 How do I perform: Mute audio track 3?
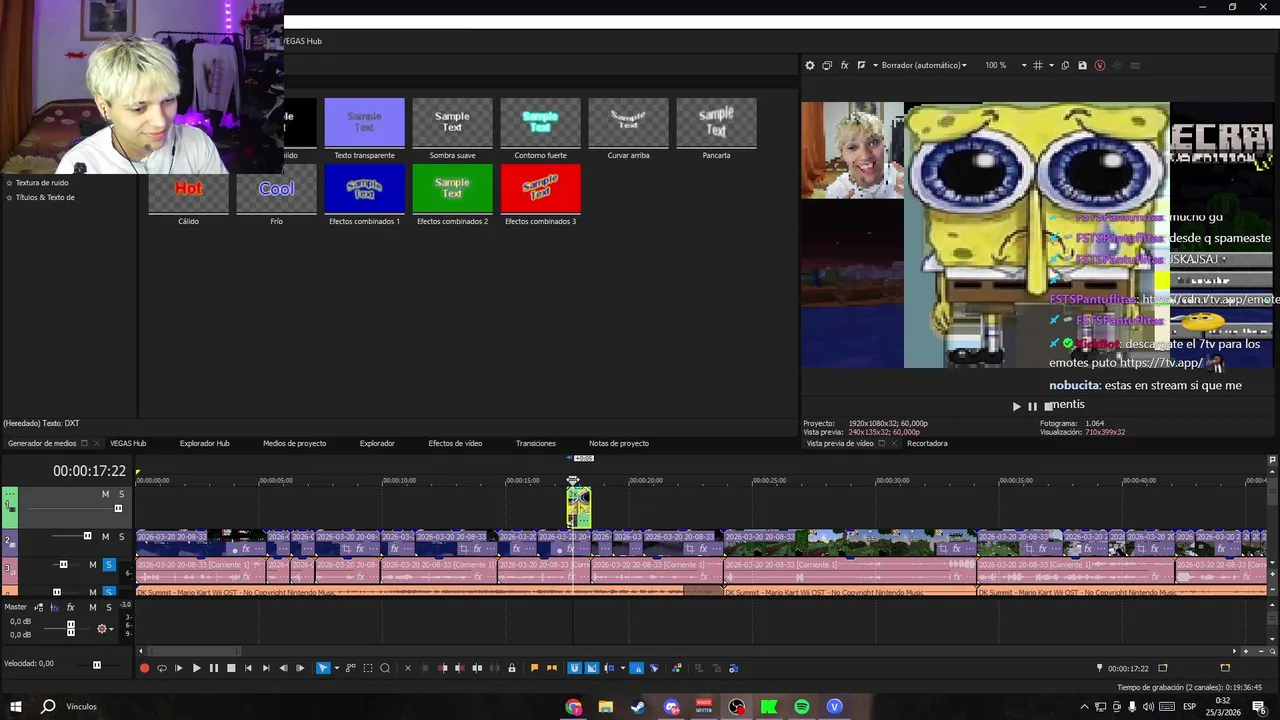(93, 565)
